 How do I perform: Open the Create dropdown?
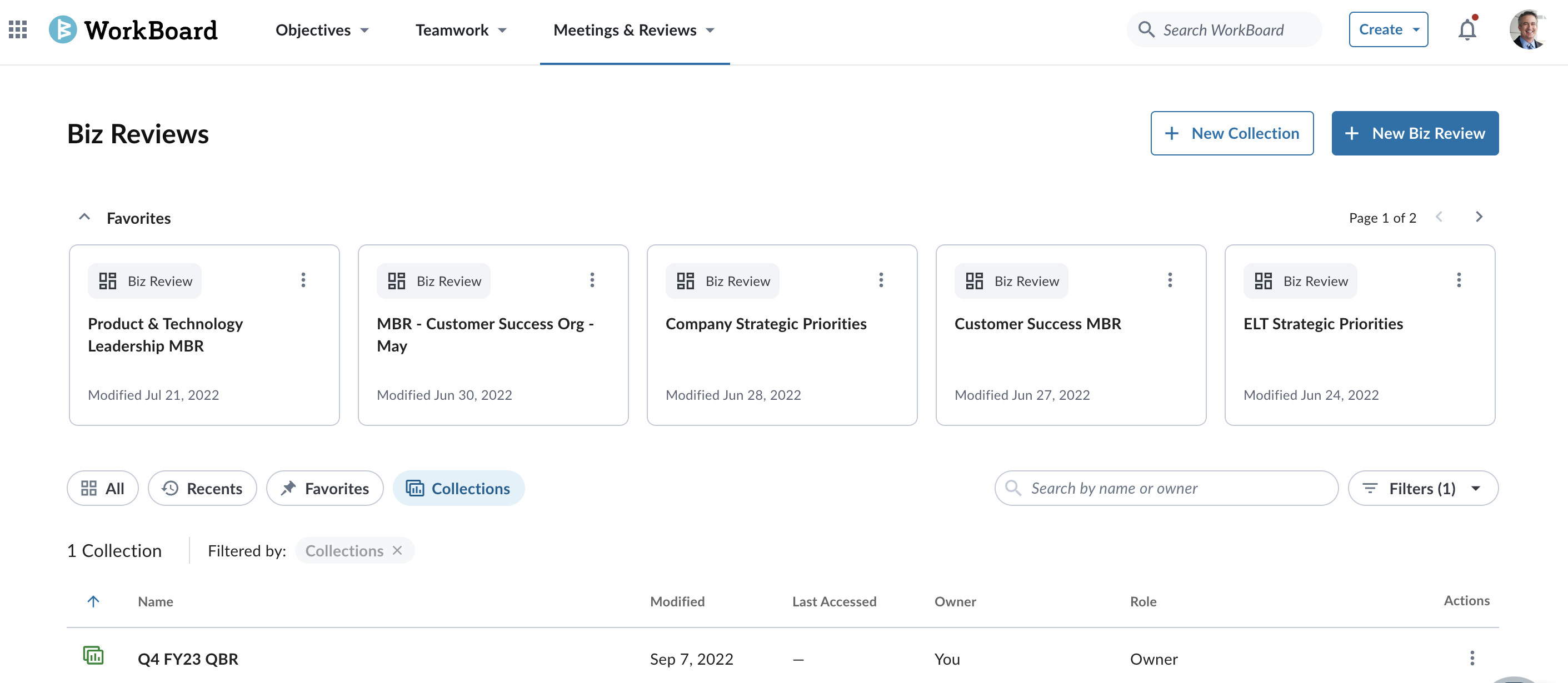coord(1388,29)
